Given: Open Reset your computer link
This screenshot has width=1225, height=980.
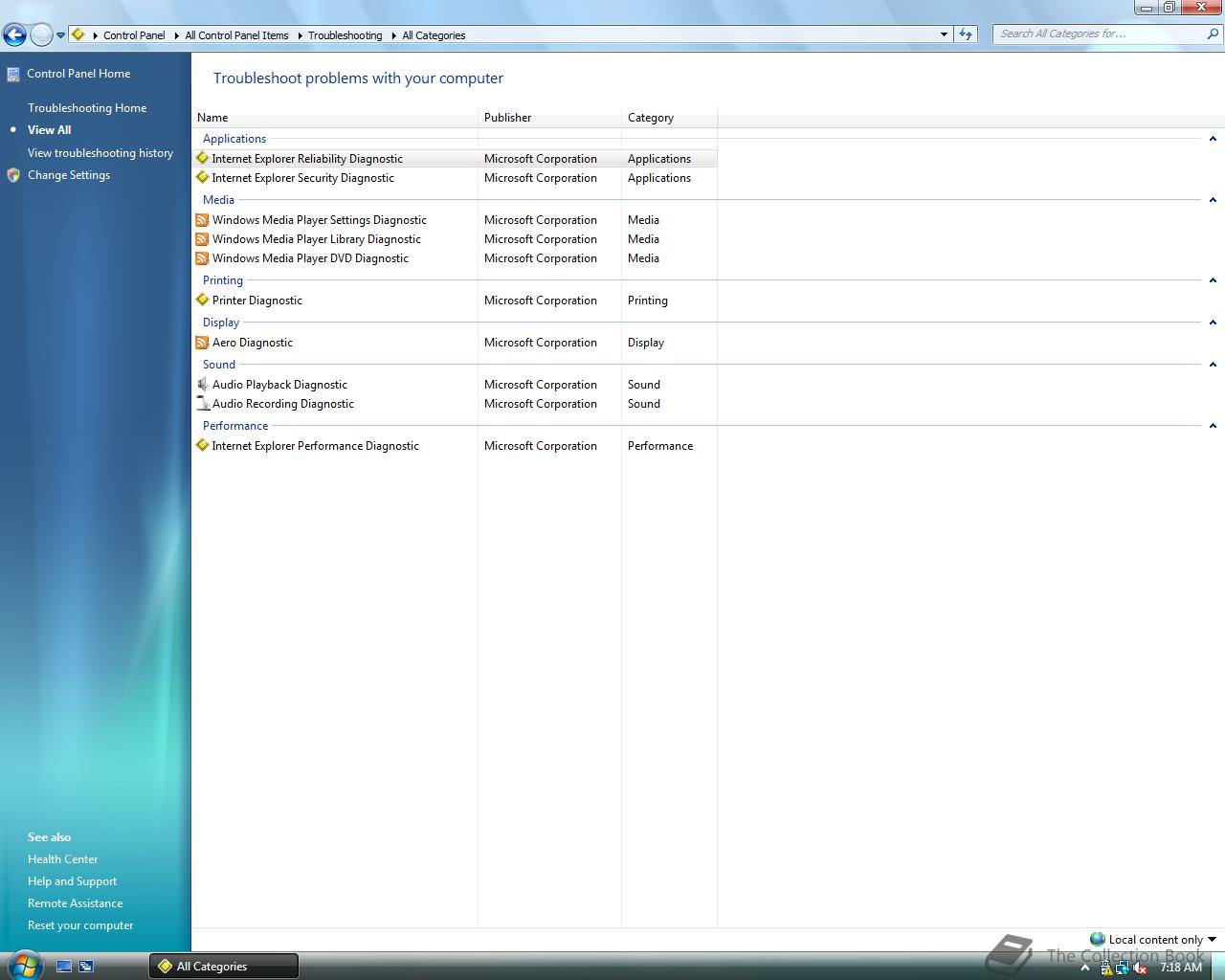Looking at the screenshot, I should 80,925.
